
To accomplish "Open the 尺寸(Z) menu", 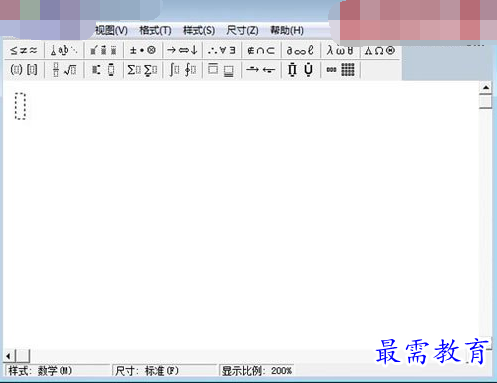I will (x=242, y=30).
